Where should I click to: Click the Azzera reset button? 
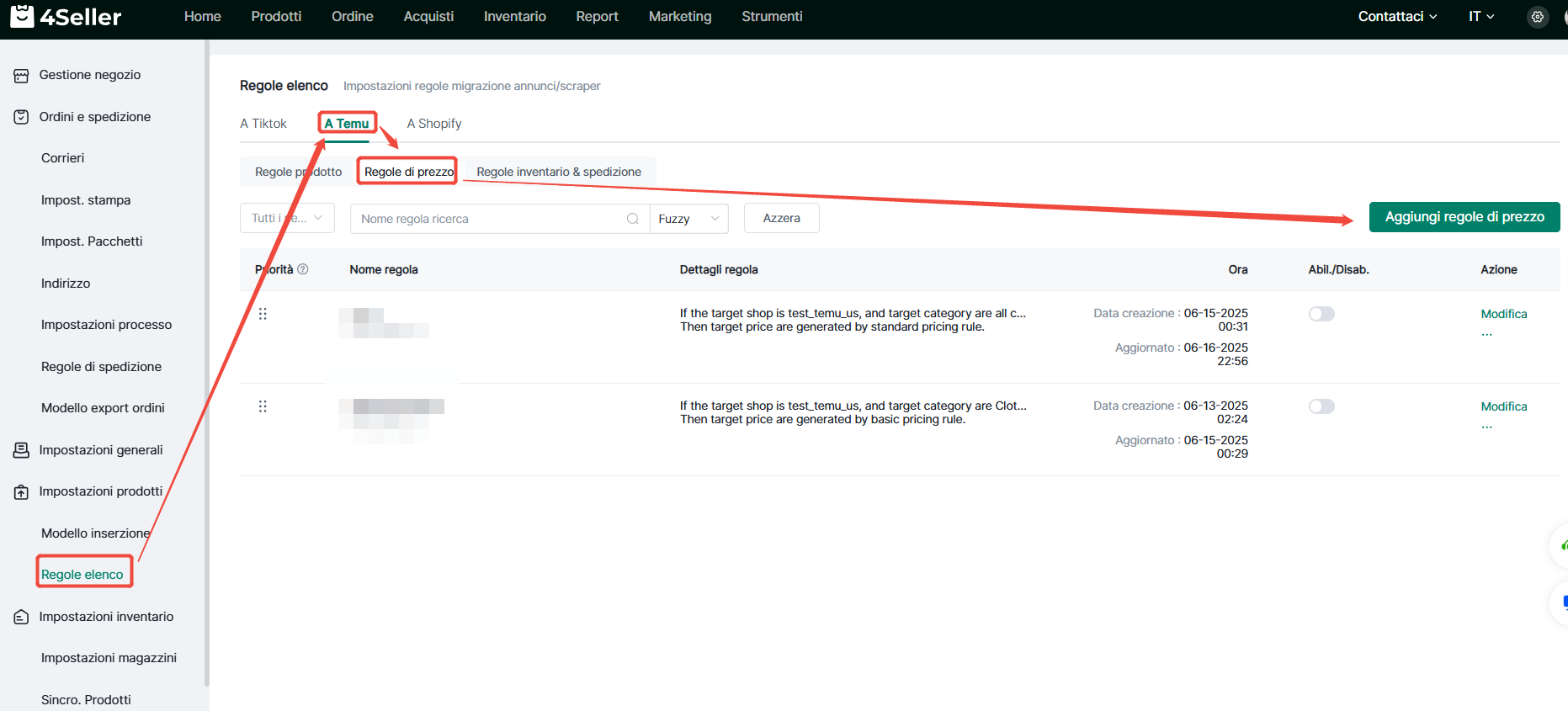click(782, 218)
